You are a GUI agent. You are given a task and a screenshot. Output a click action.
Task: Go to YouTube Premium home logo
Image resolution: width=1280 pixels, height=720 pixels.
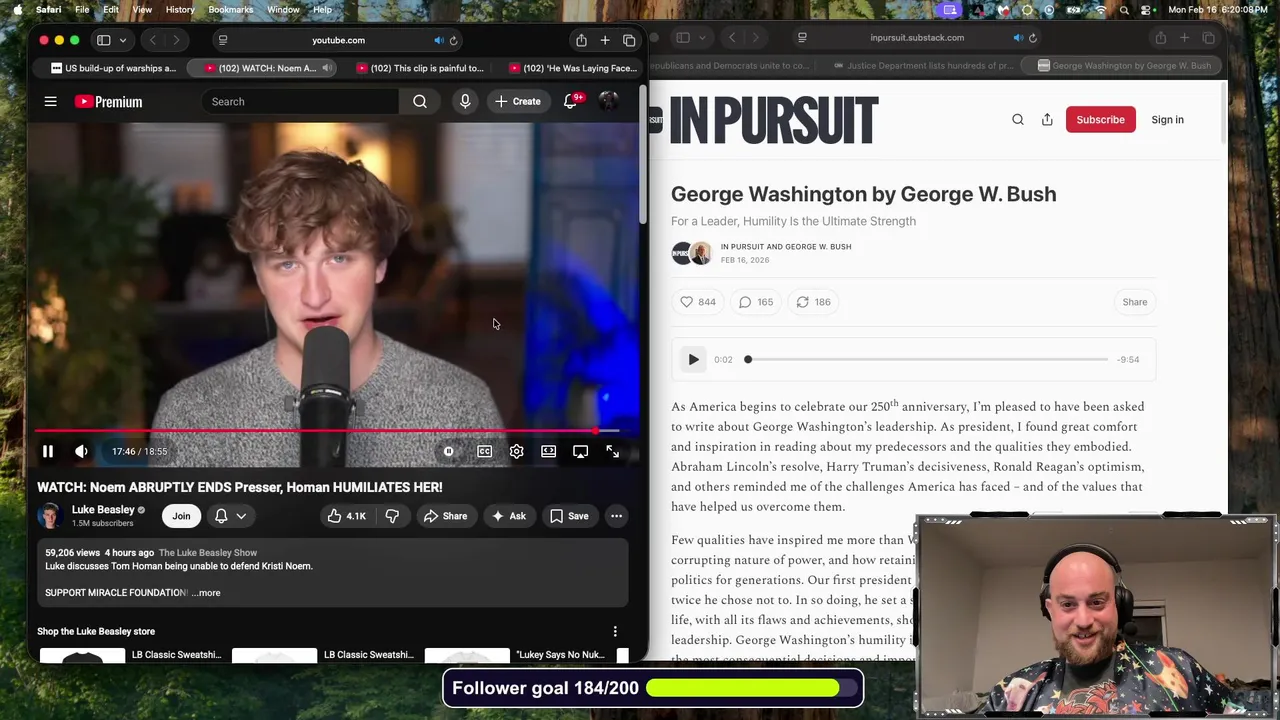[108, 101]
